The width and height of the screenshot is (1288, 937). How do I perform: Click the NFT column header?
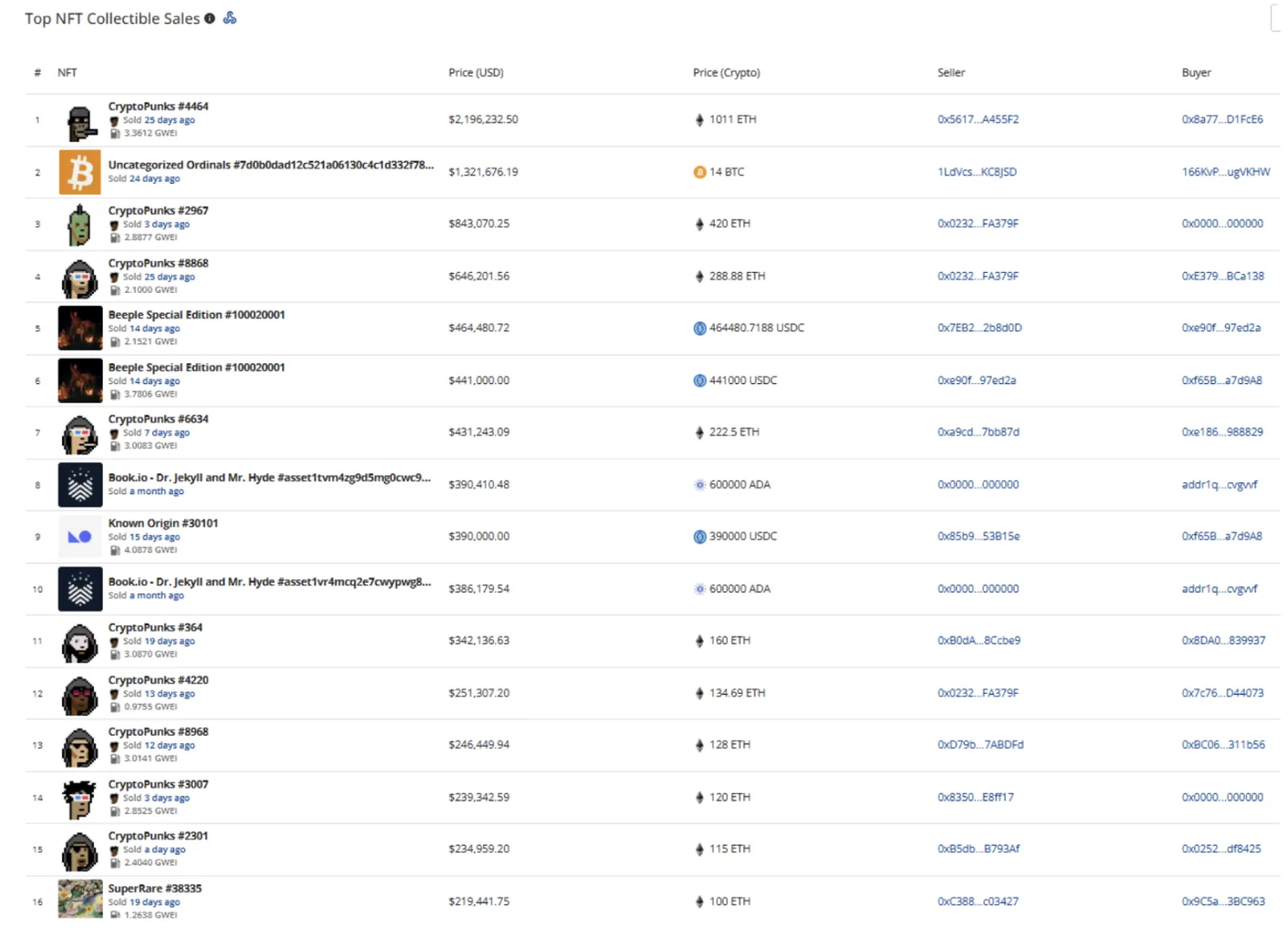point(67,72)
